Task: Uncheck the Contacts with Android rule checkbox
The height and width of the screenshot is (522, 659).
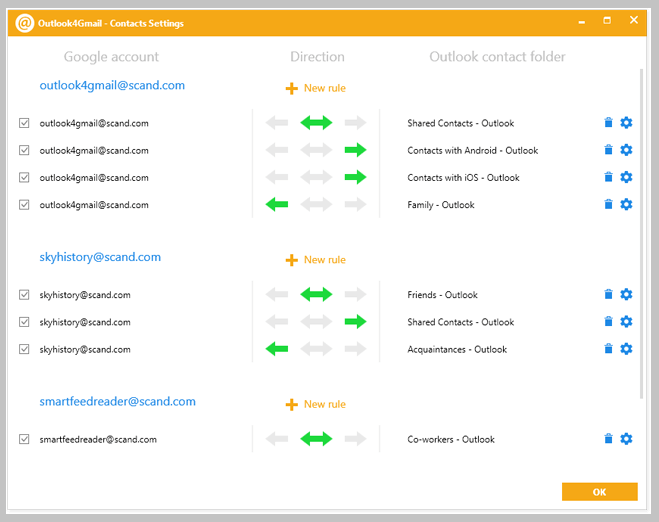Action: tap(24, 150)
